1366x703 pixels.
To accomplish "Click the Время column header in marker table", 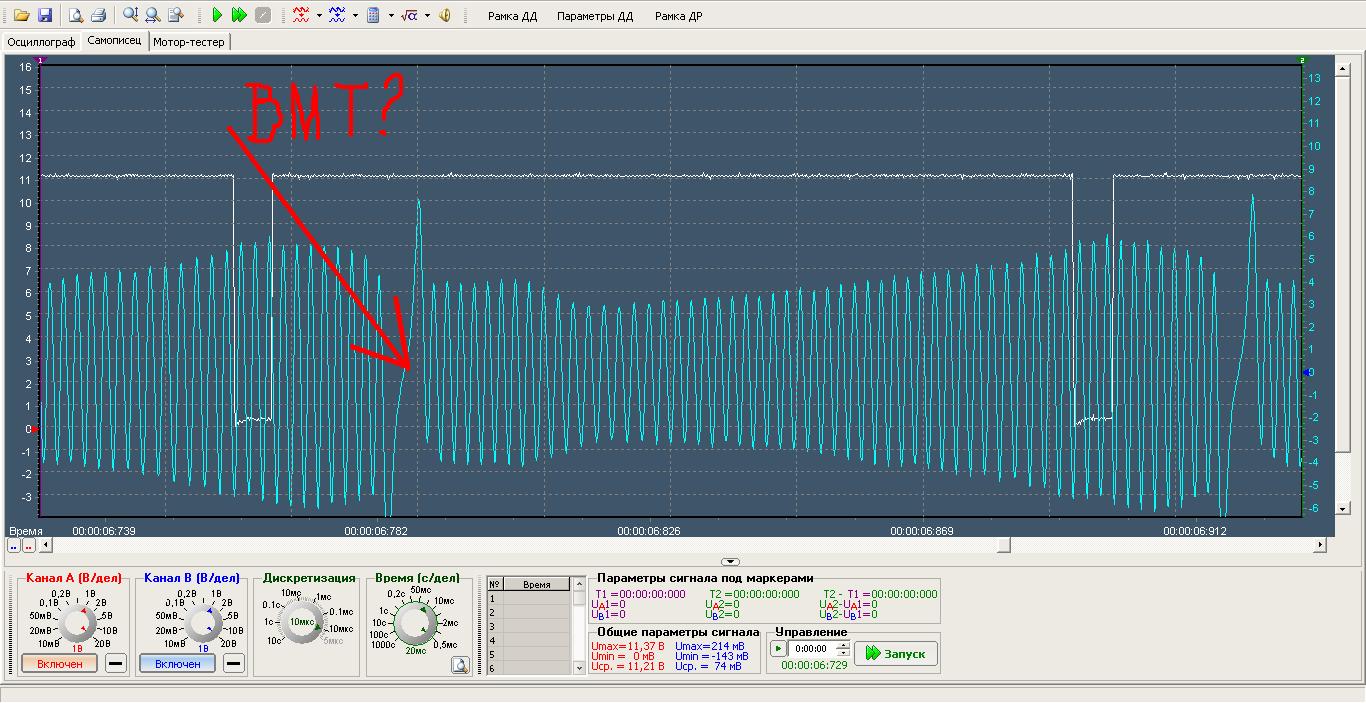I will (x=537, y=584).
